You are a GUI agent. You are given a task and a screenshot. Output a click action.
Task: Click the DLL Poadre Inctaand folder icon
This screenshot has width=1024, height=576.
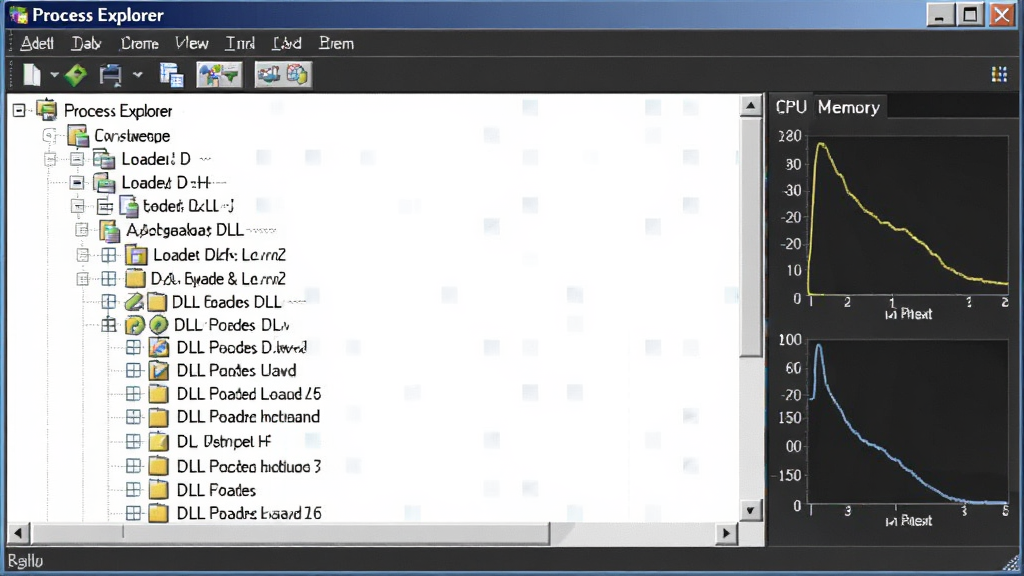[159, 417]
